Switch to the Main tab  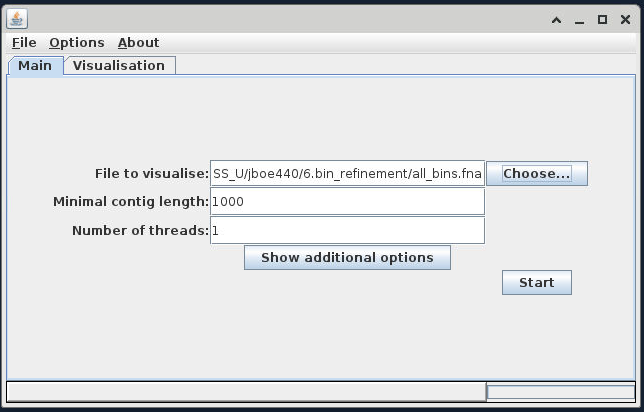point(35,66)
